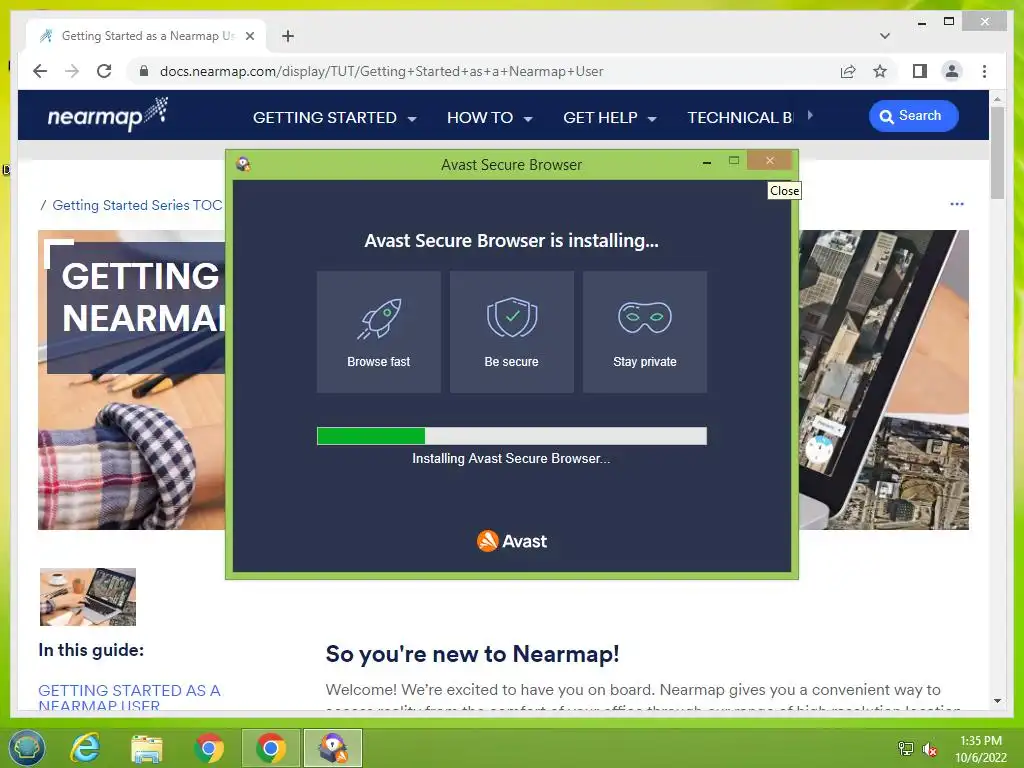Select the Avast installer taskbar button
1024x768 pixels.
click(333, 748)
